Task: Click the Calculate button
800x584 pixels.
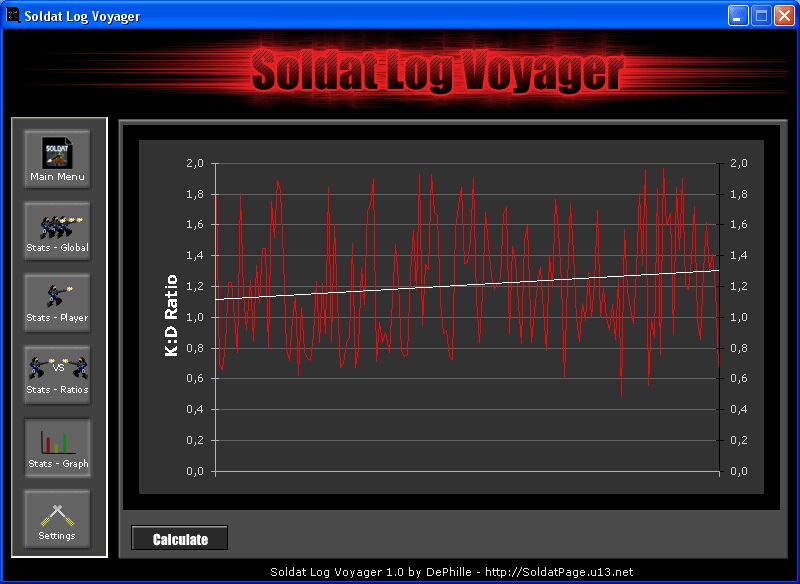Action: click(x=180, y=538)
